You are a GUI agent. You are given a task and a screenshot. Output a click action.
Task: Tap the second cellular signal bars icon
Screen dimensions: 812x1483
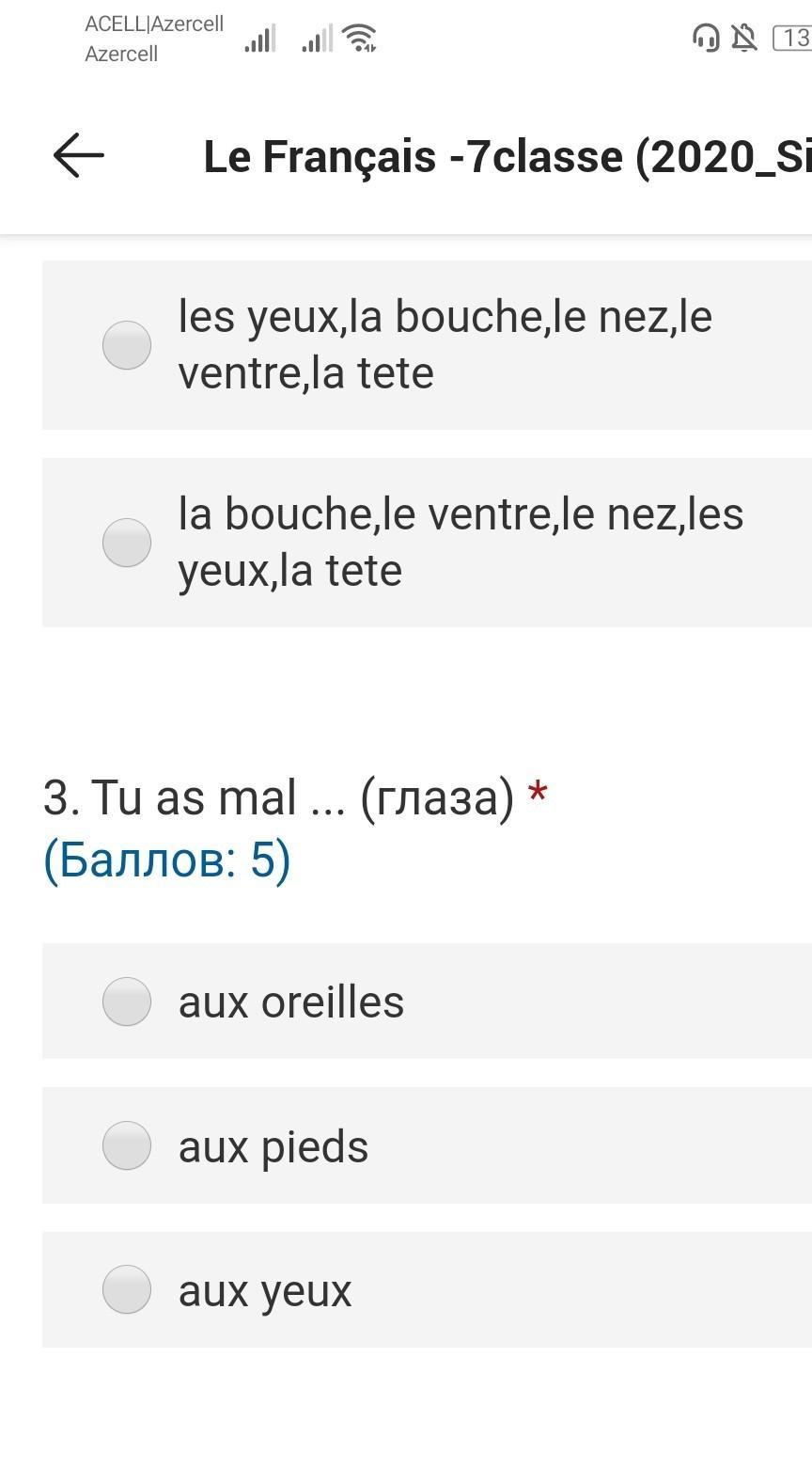[x=318, y=39]
